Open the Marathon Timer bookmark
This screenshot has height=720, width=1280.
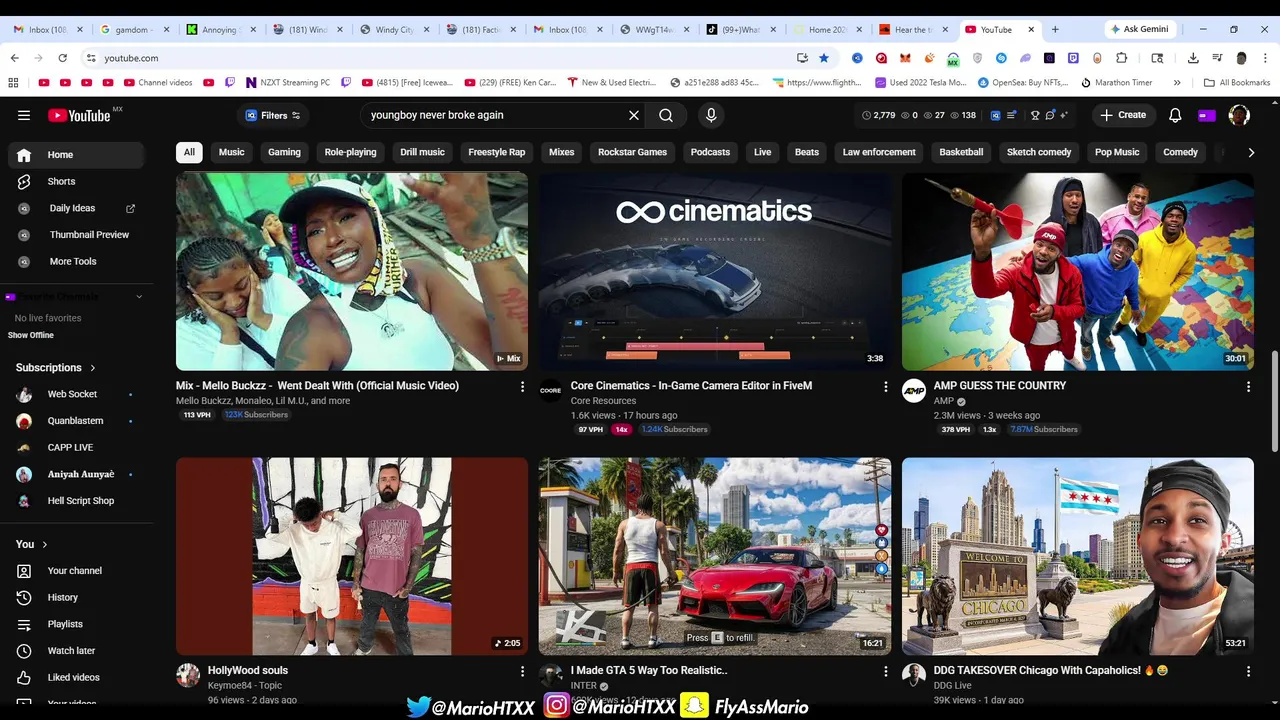coord(1117,82)
